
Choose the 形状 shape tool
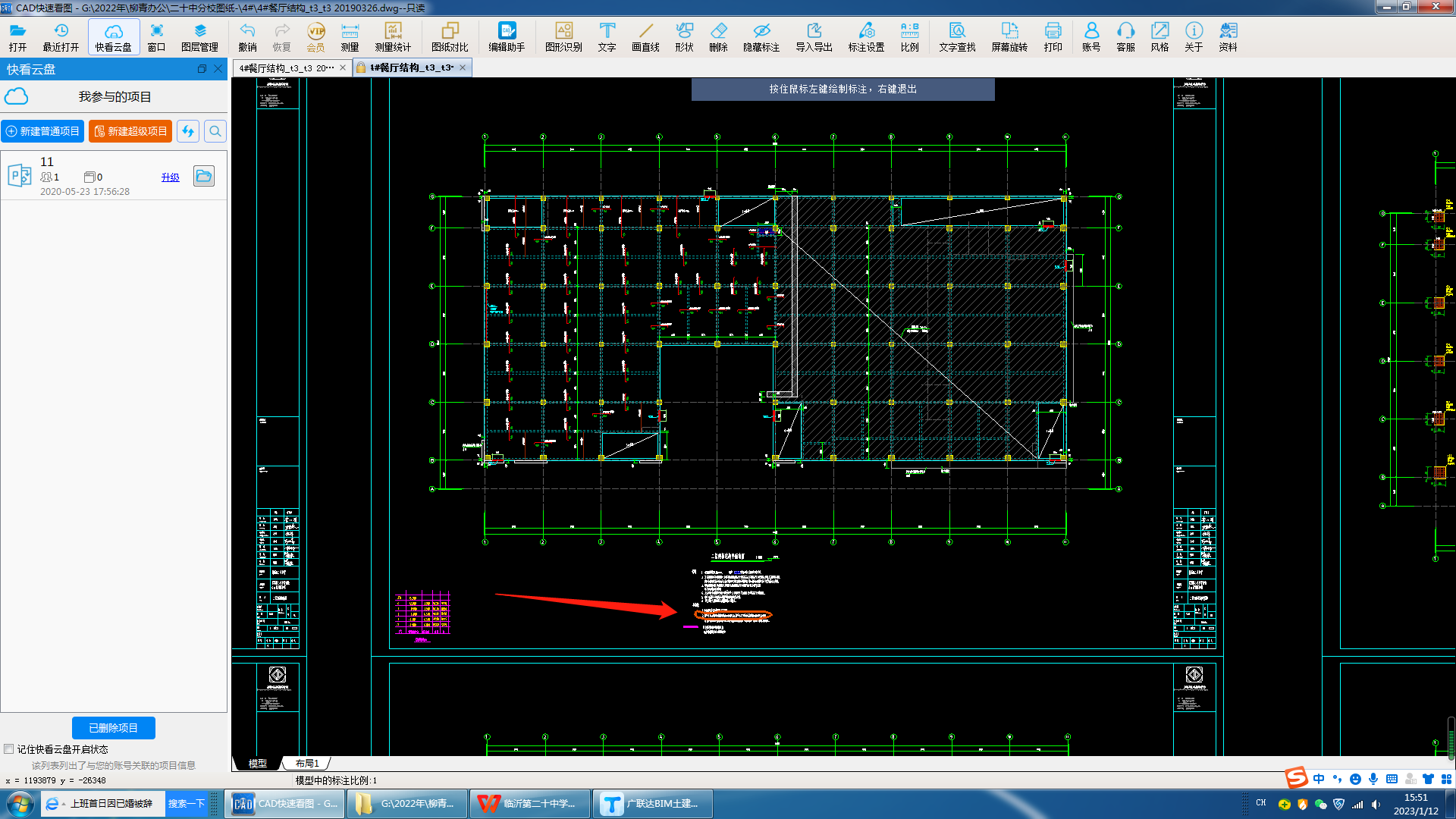pos(684,37)
